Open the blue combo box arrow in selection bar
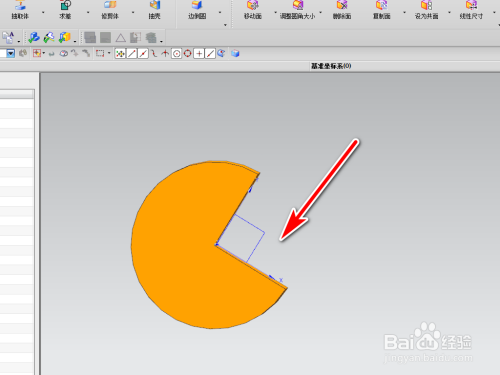The width and height of the screenshot is (500, 375). coord(11,53)
